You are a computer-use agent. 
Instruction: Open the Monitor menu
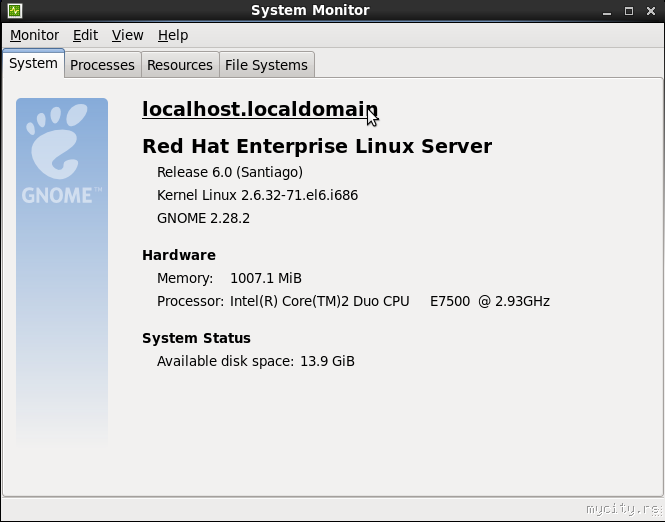pos(34,35)
